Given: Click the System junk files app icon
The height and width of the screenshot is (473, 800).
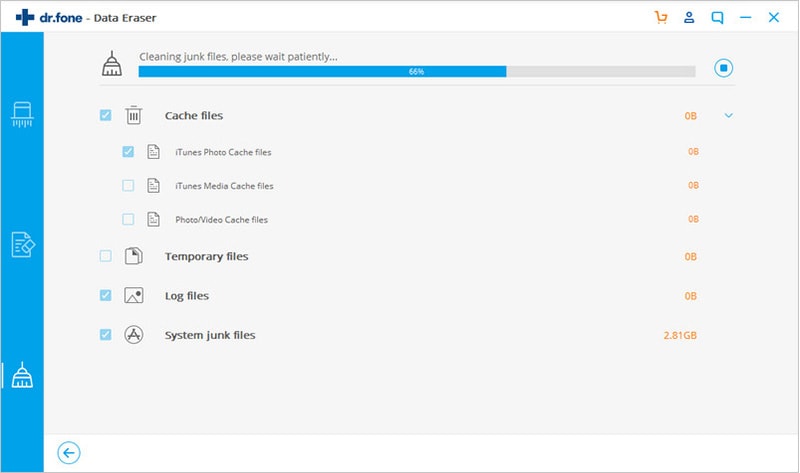Looking at the screenshot, I should click(134, 335).
